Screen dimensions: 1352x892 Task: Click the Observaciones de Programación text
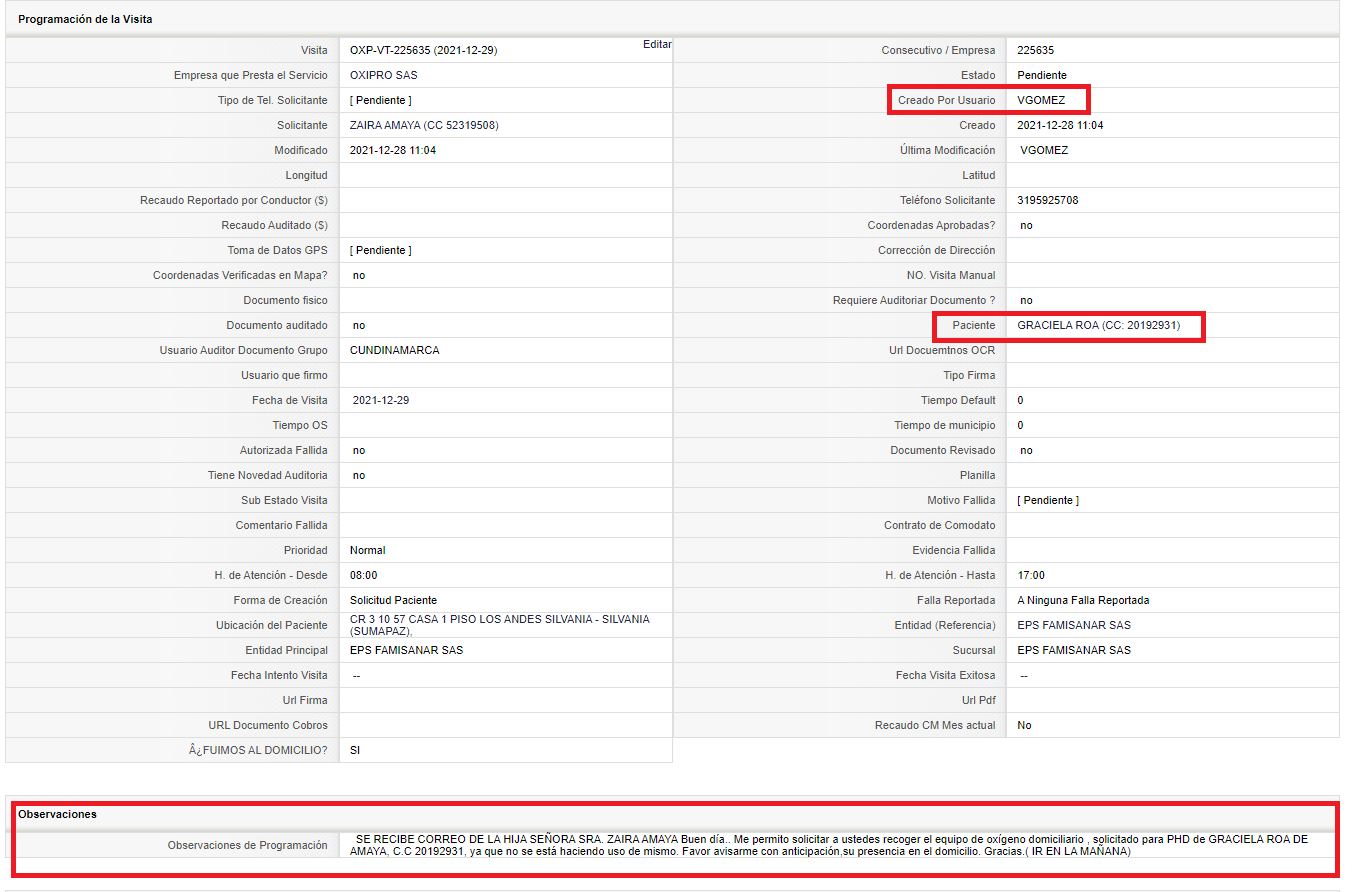coord(831,845)
